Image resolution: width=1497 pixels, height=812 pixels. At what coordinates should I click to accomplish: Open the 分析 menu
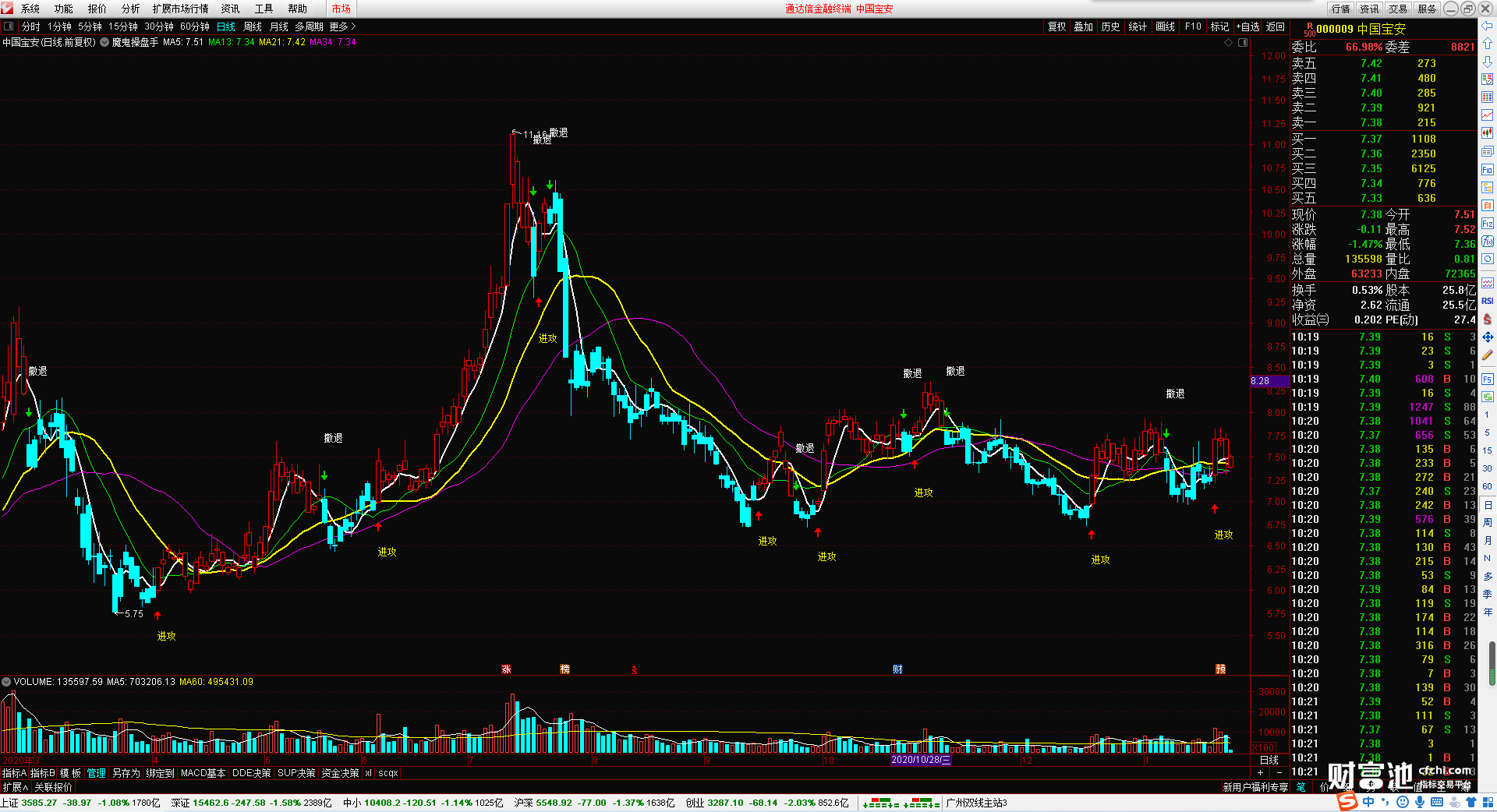pos(131,9)
